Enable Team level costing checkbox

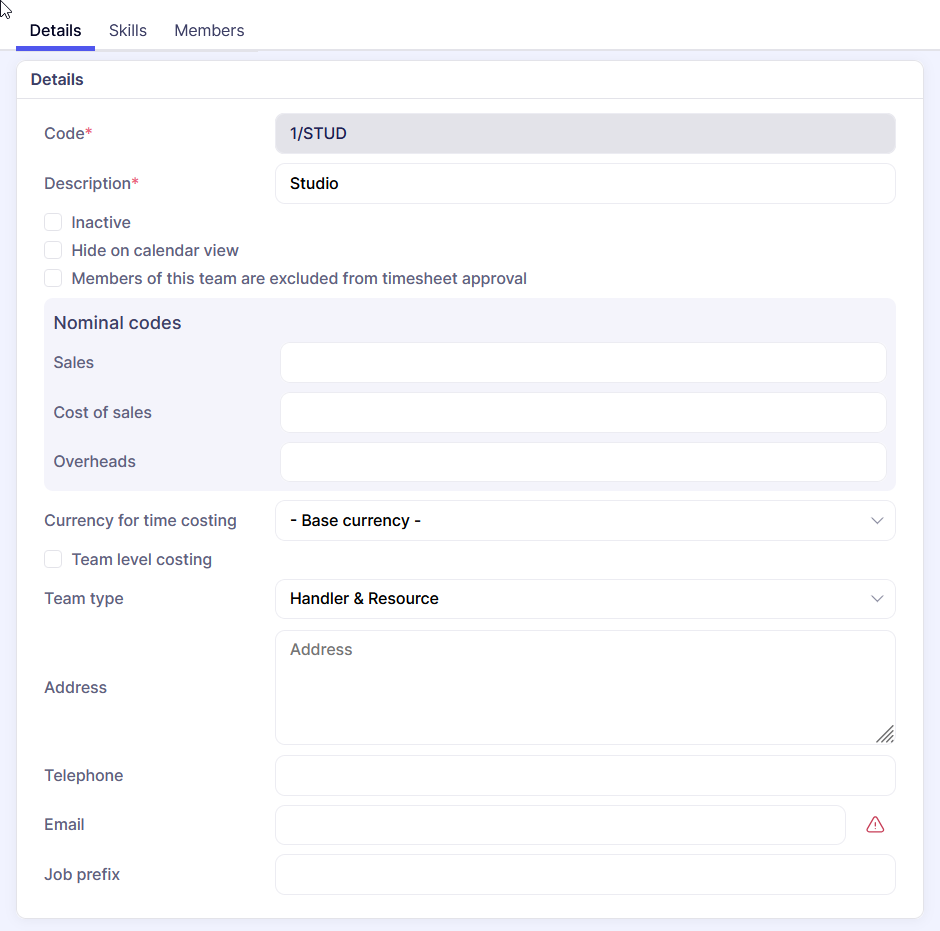54,559
